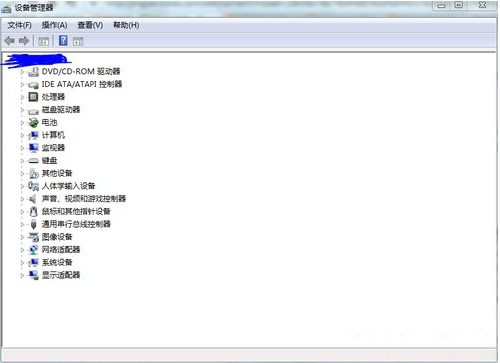Image resolution: width=500 pixels, height=363 pixels.
Task: Click the Forward arrow toolbar icon
Action: (24, 41)
